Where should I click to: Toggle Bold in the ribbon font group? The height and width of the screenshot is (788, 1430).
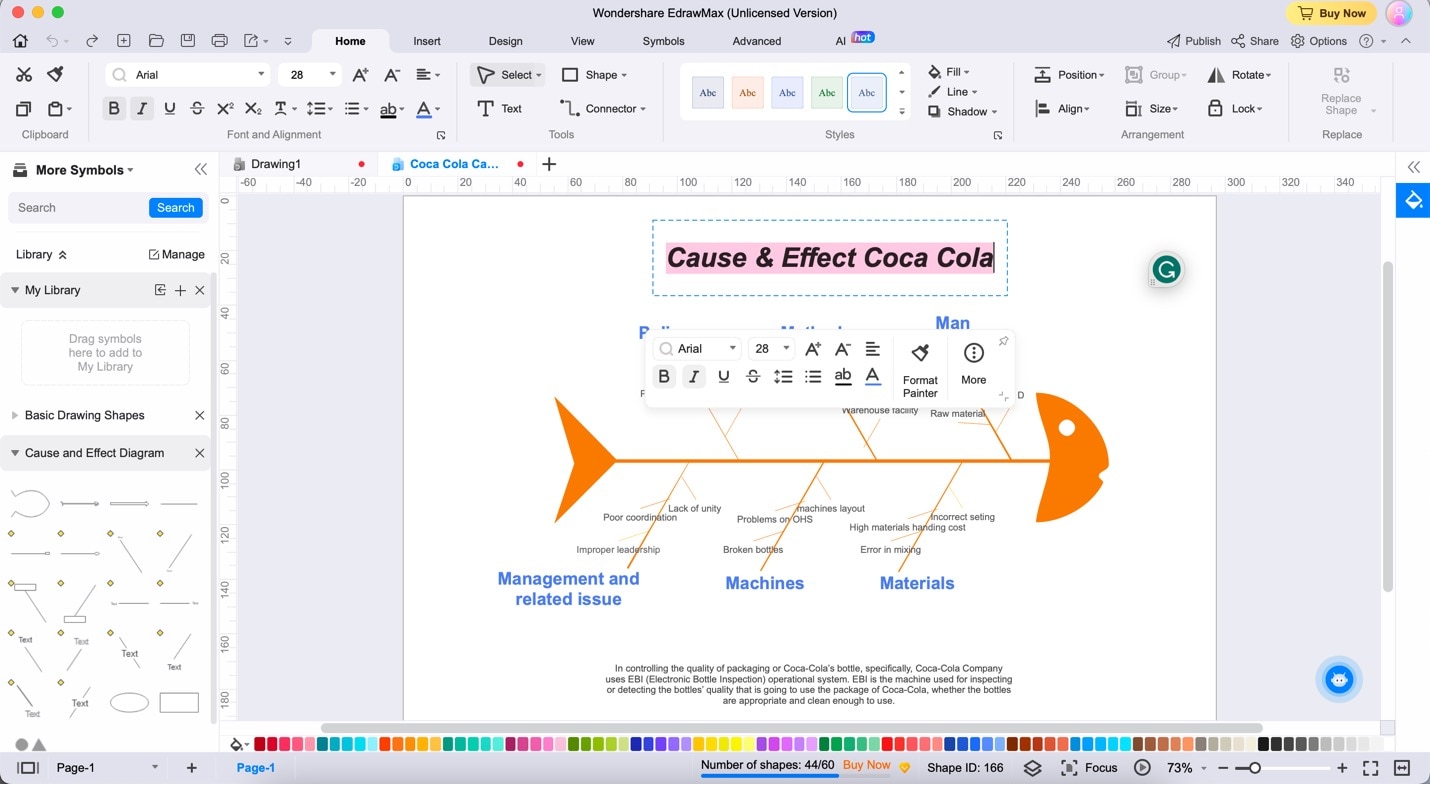pos(114,108)
